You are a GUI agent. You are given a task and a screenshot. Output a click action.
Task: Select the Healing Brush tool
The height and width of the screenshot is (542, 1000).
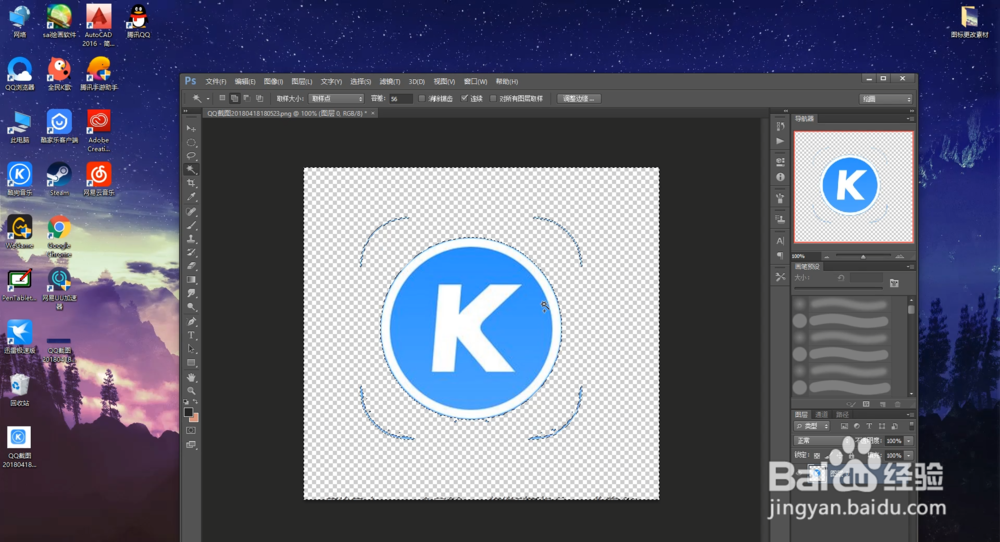pyautogui.click(x=191, y=211)
